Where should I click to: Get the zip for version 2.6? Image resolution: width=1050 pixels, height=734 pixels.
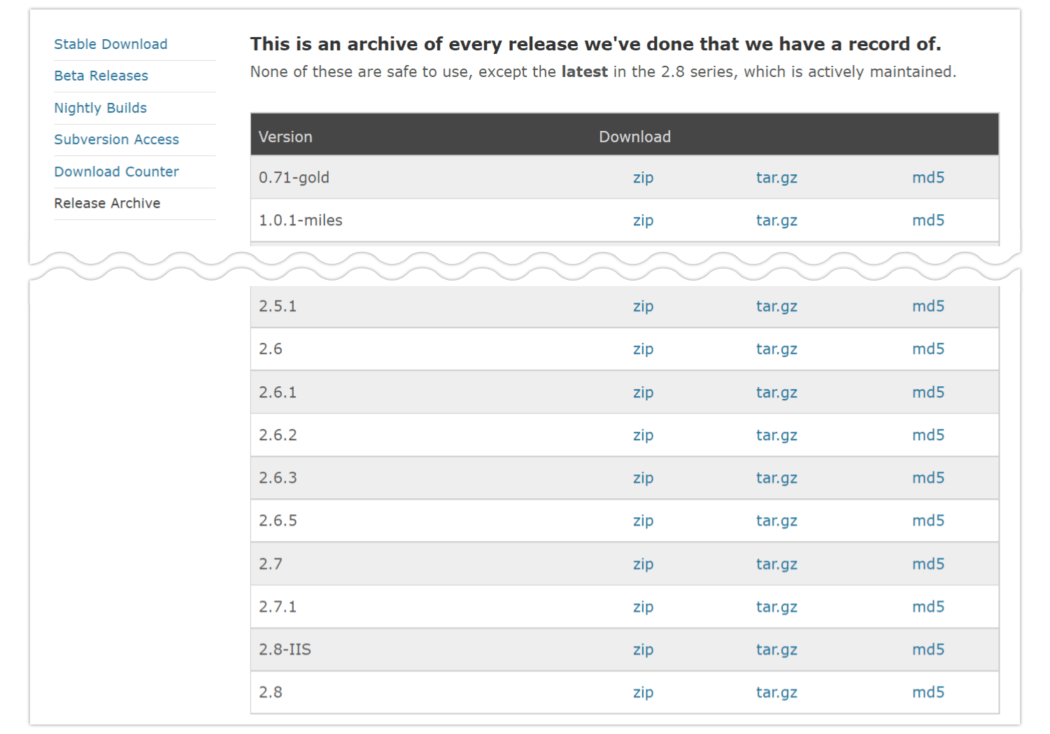[x=643, y=349]
